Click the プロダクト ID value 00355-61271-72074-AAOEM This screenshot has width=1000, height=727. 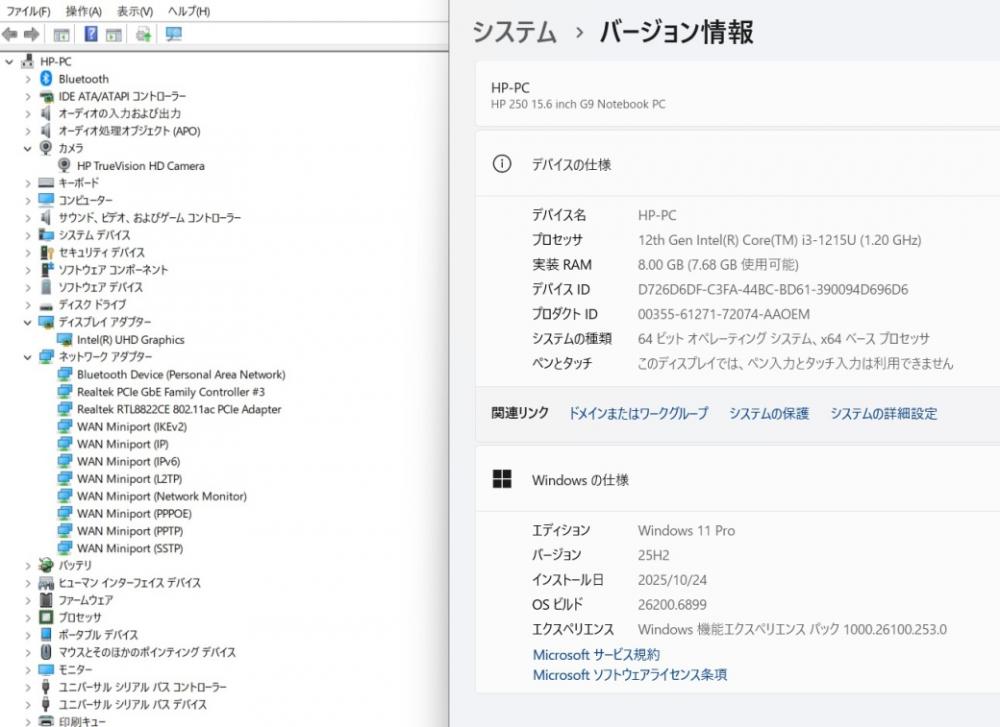coord(724,314)
